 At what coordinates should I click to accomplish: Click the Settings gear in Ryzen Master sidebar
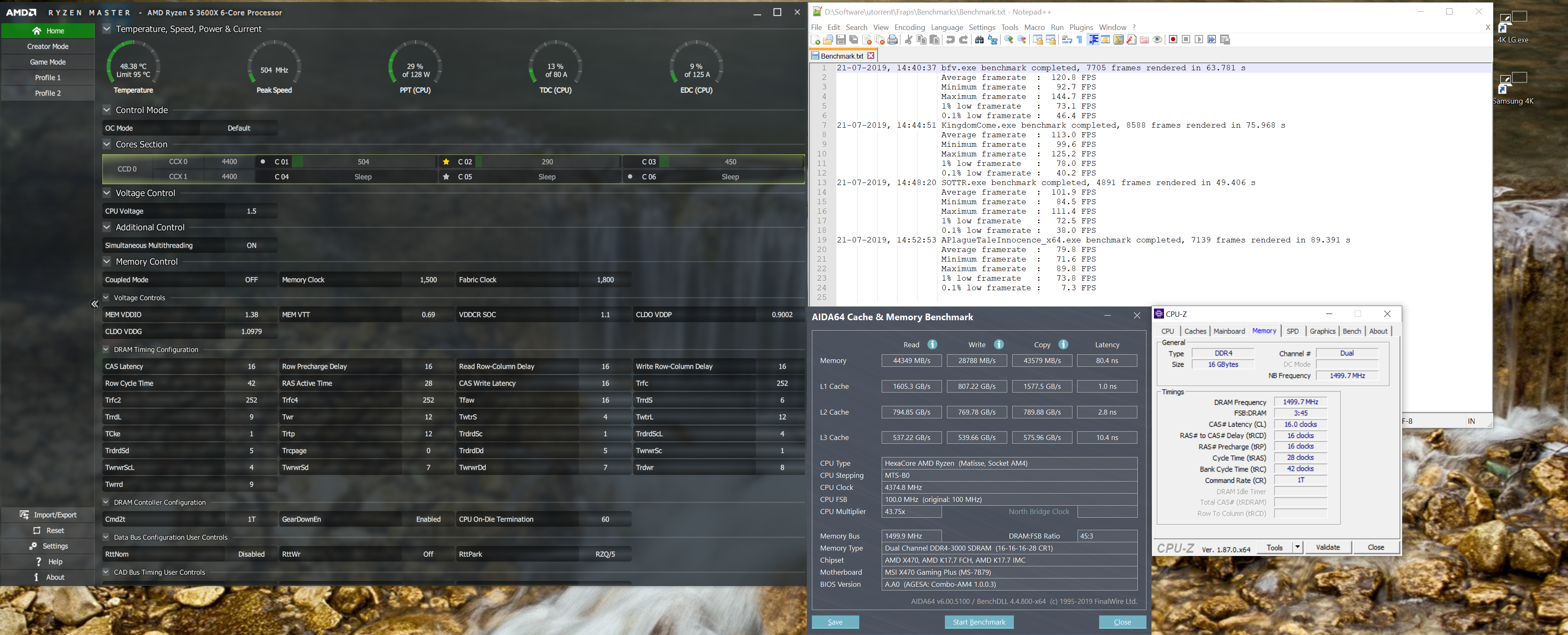click(34, 546)
